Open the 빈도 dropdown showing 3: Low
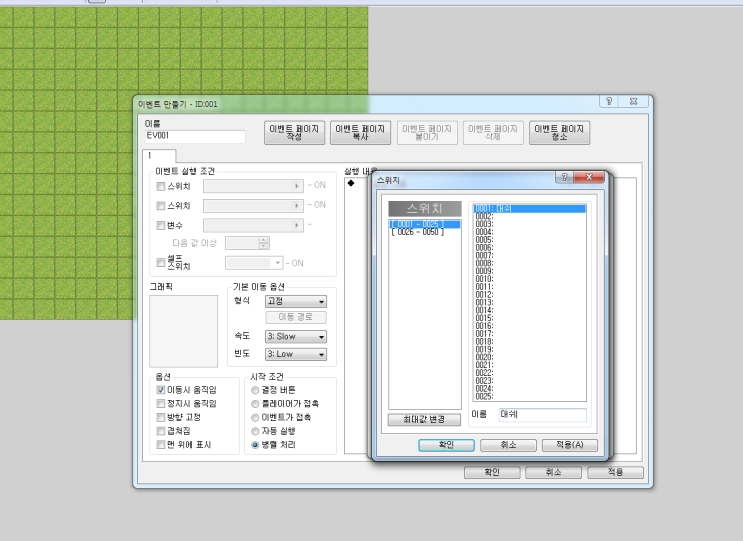The height and width of the screenshot is (541, 743). point(296,354)
